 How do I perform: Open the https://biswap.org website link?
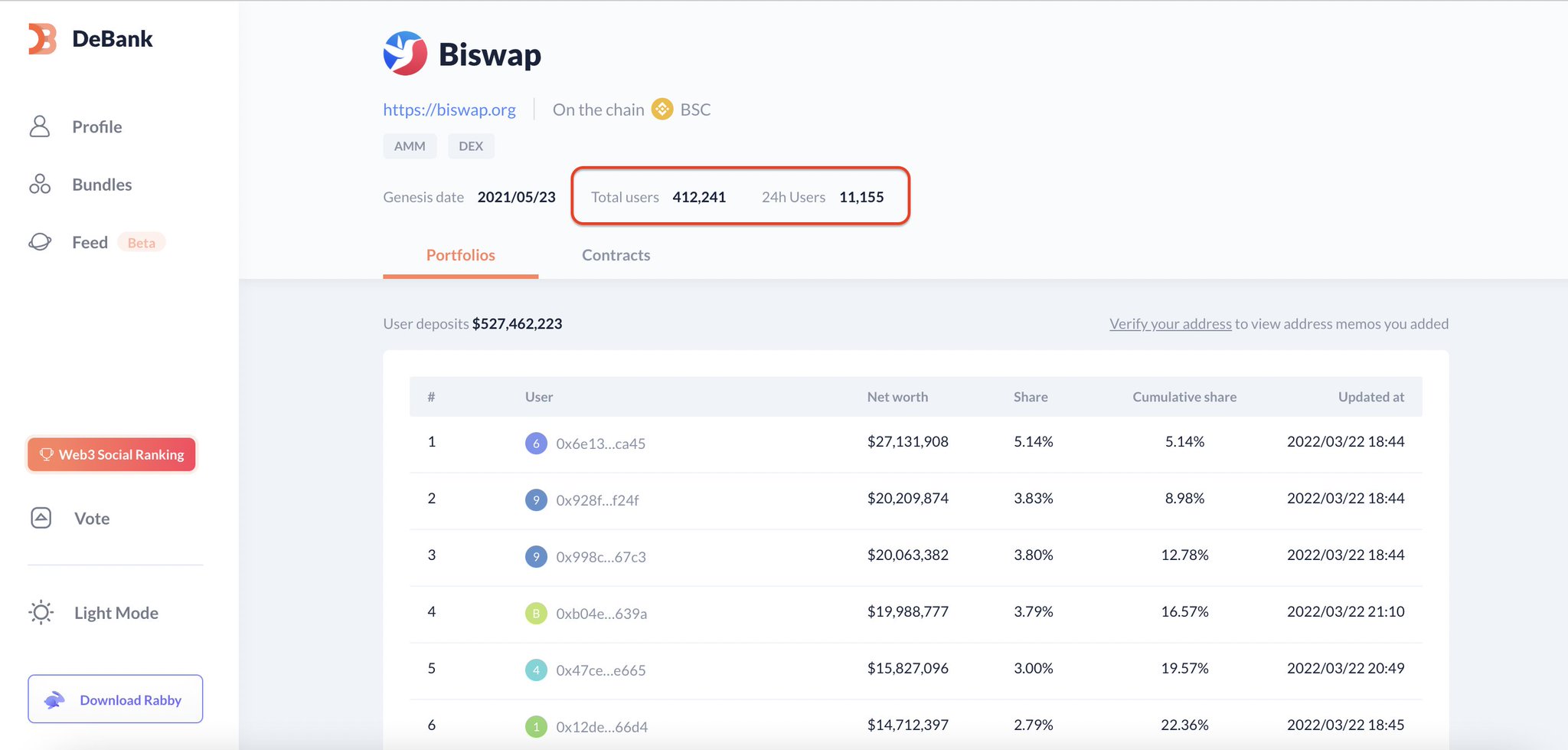pos(449,110)
